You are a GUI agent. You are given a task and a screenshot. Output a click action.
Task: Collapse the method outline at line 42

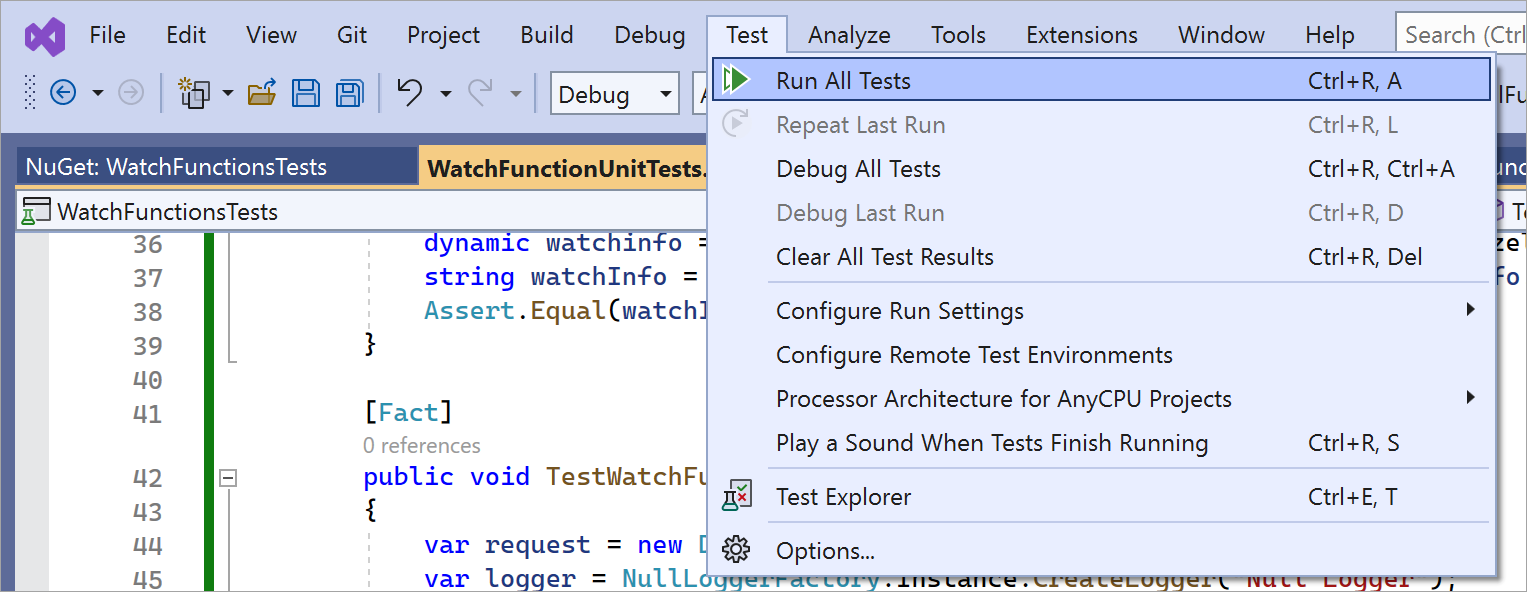228,478
